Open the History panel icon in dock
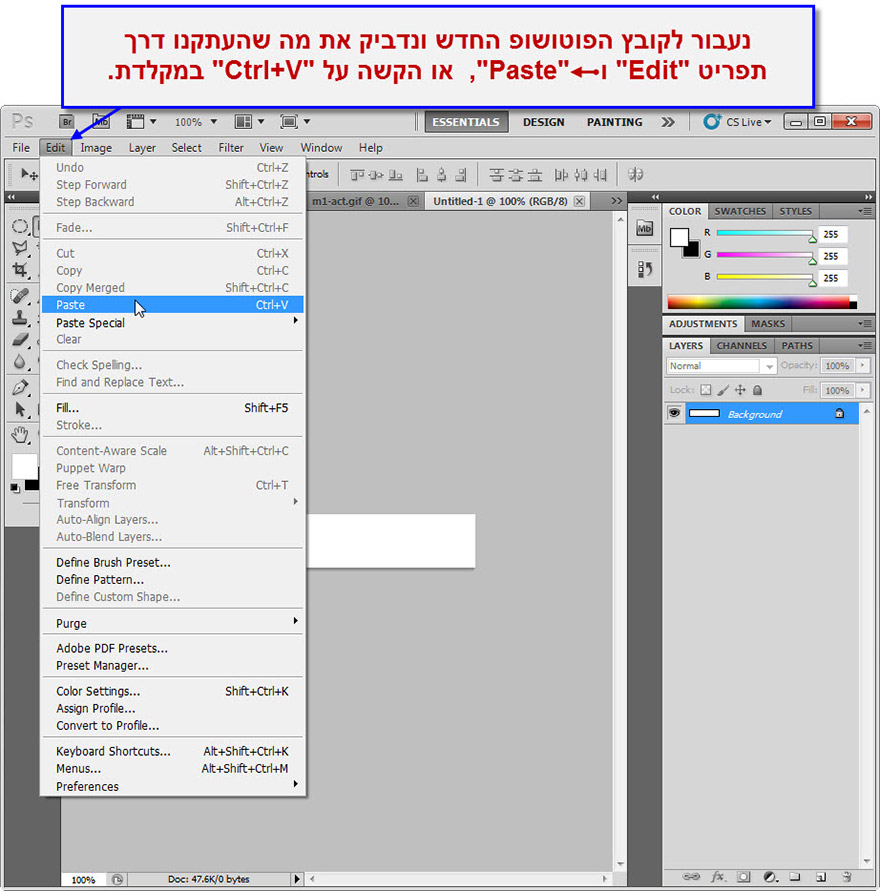880x891 pixels. click(645, 269)
